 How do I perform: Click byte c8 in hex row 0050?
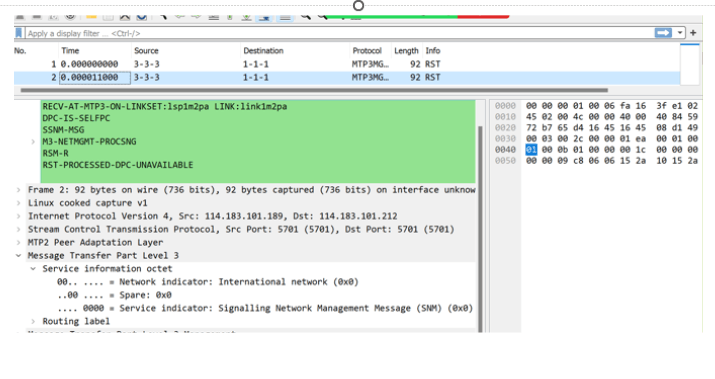tap(578, 161)
